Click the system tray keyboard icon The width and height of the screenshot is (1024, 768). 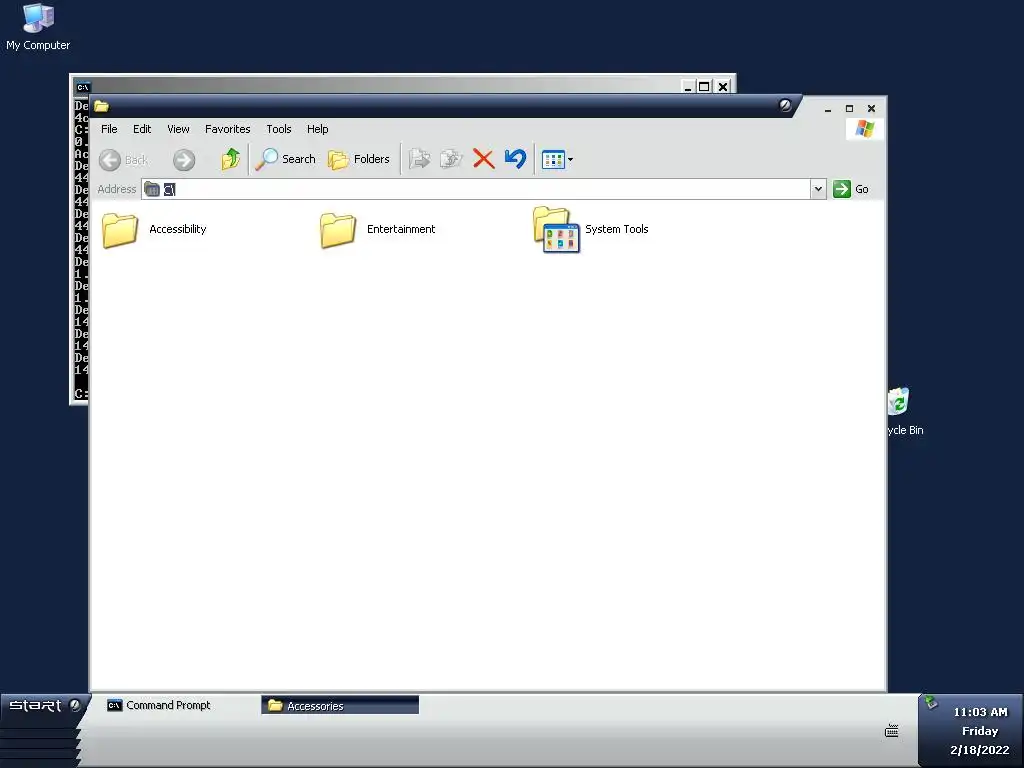pyautogui.click(x=891, y=731)
